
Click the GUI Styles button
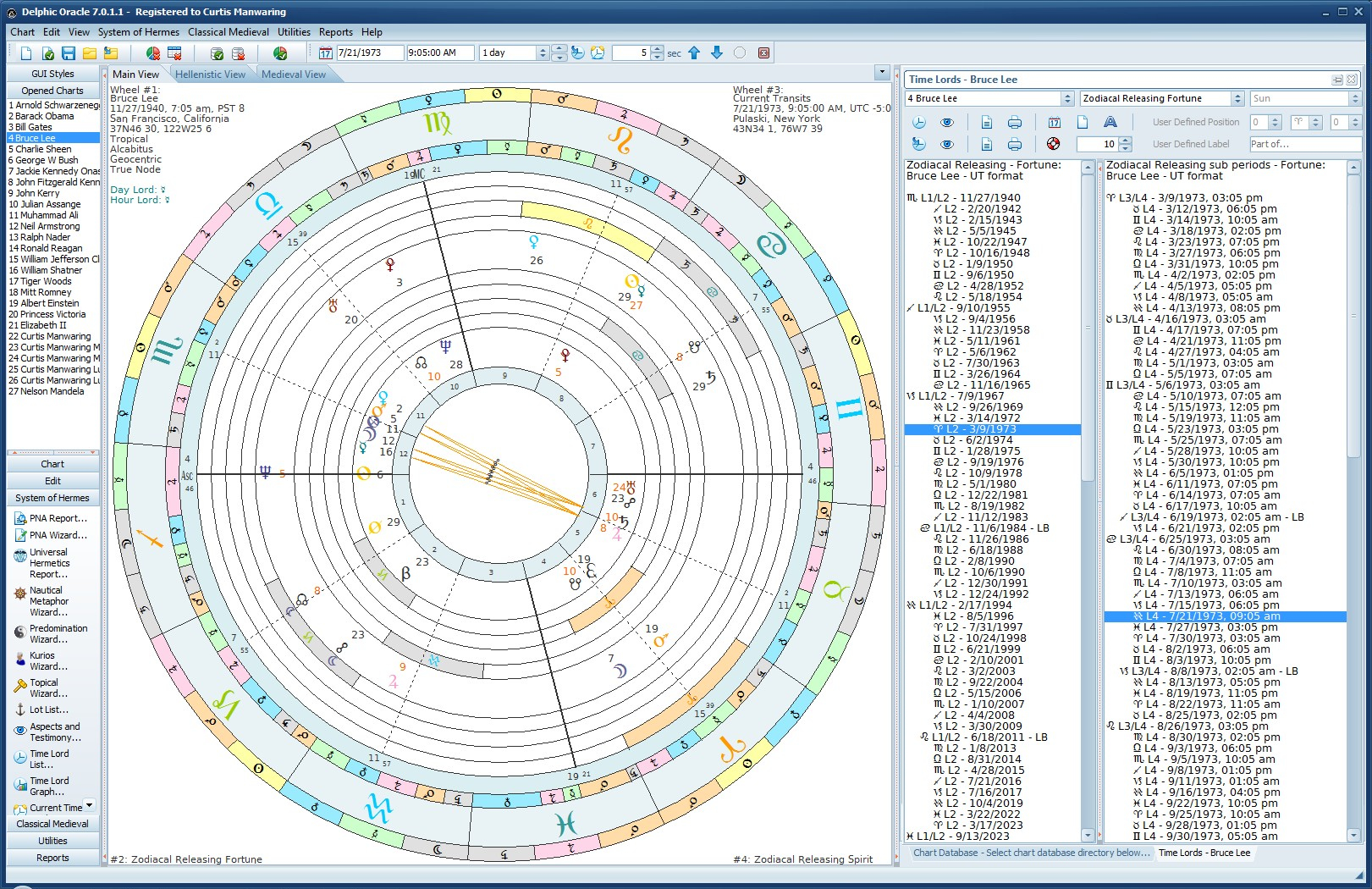[52, 74]
